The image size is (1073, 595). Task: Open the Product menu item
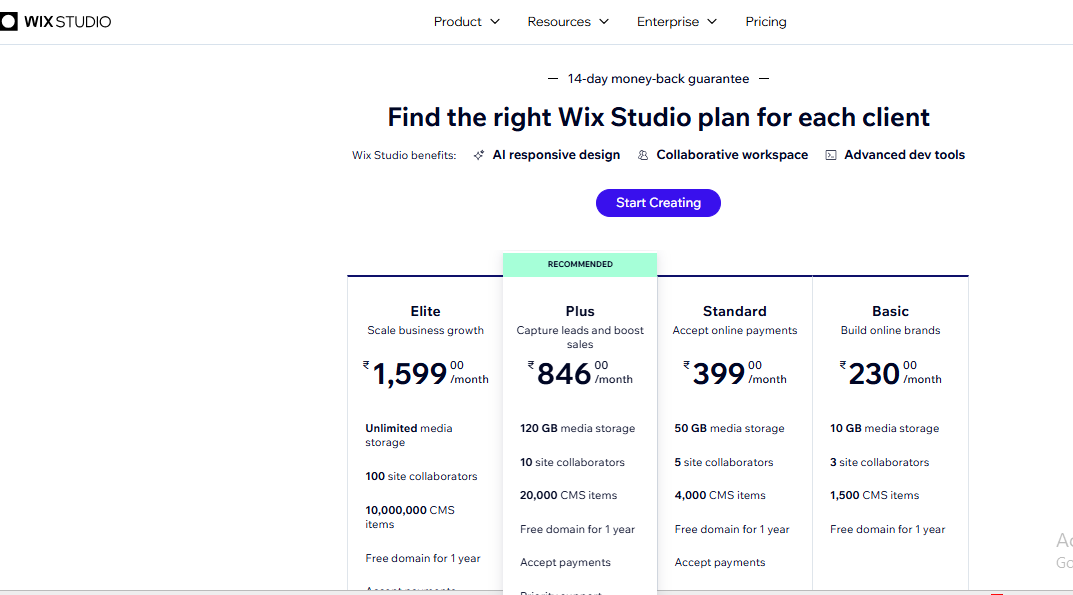pyautogui.click(x=457, y=22)
